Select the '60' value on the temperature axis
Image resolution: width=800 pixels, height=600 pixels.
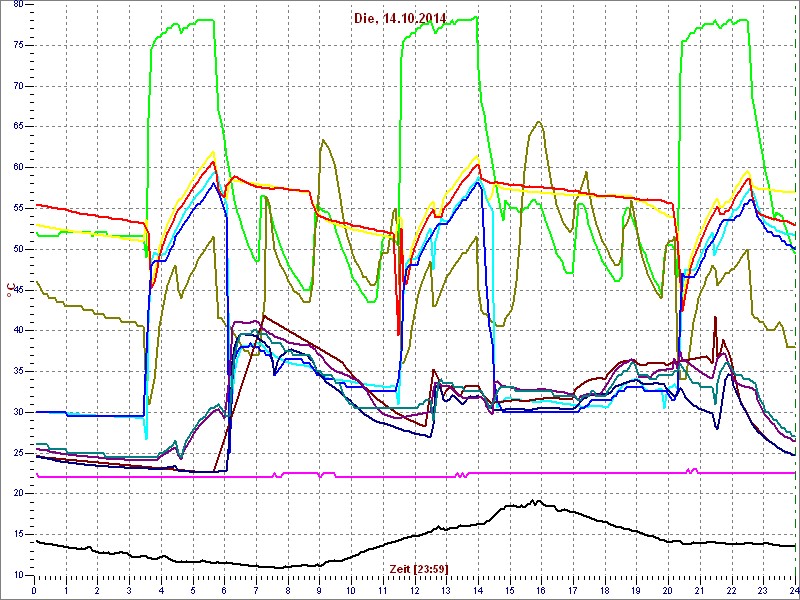16,167
